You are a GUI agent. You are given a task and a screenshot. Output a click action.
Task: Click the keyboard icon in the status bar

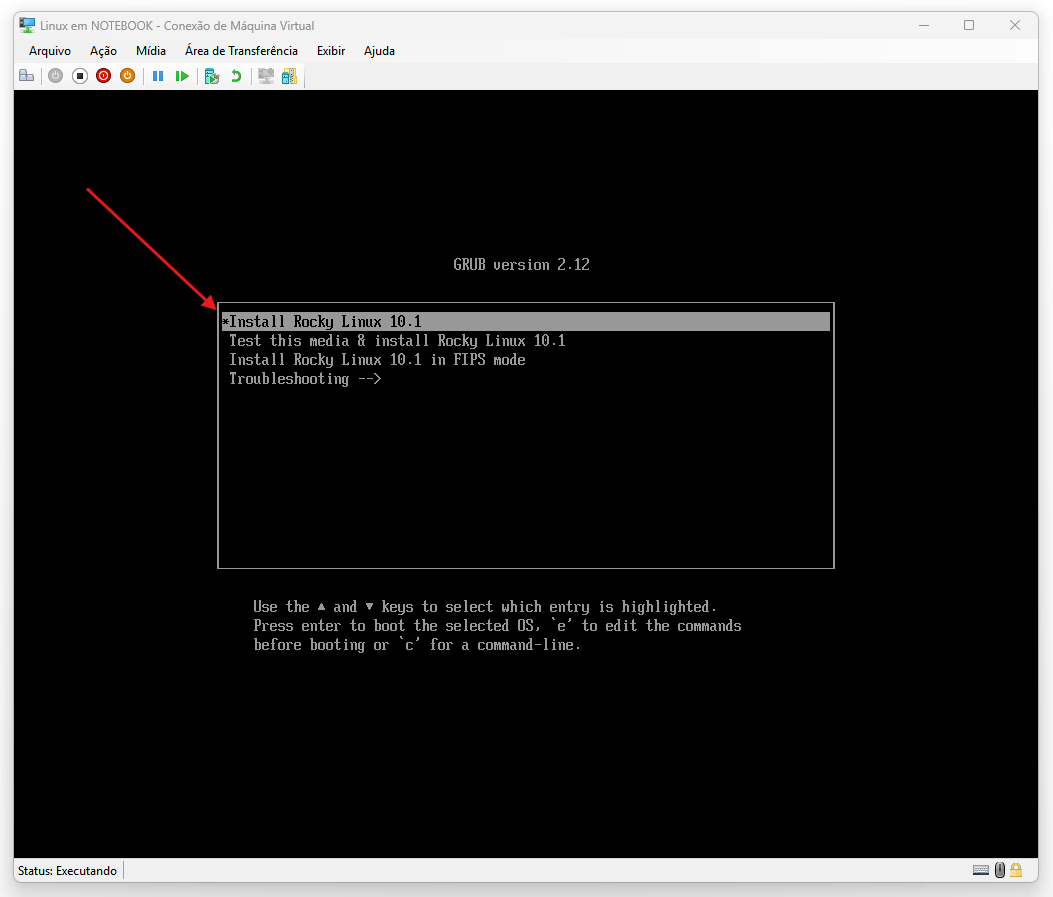tap(981, 870)
